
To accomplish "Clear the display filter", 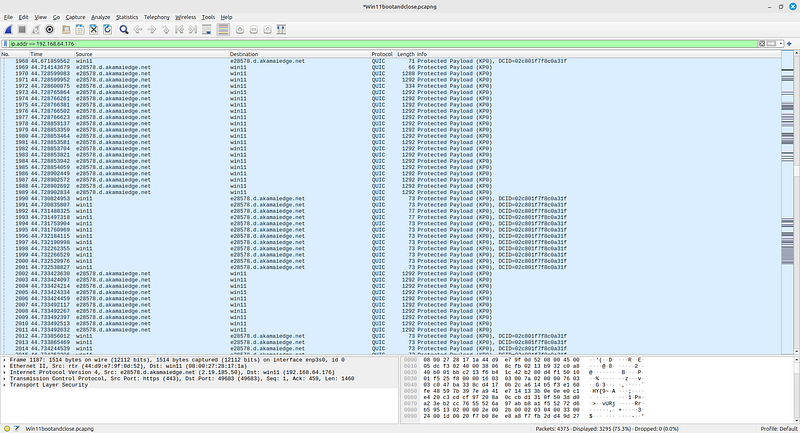I will pyautogui.click(x=762, y=44).
